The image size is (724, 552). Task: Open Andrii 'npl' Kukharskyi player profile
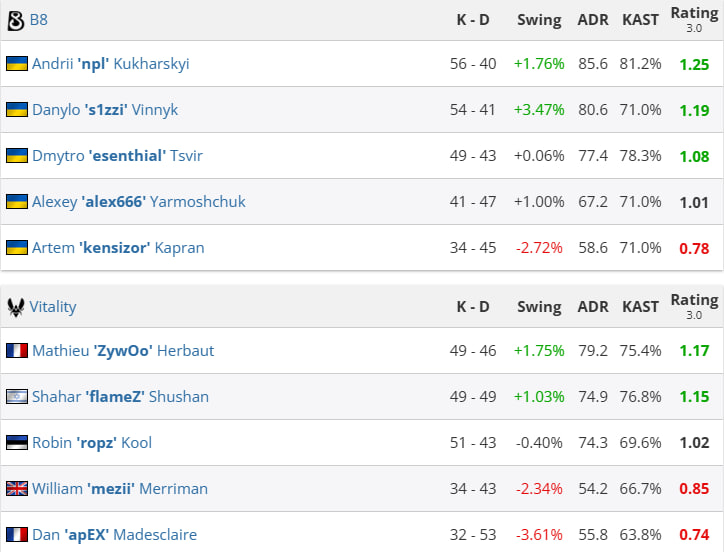pos(111,64)
